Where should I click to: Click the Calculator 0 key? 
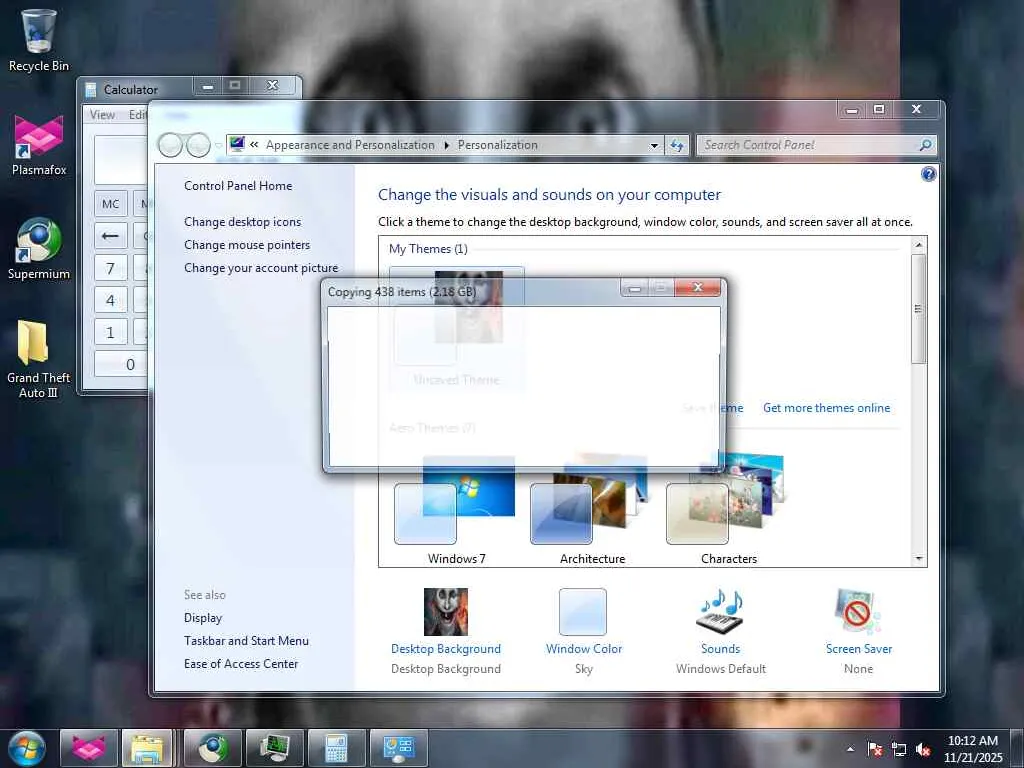(x=121, y=364)
